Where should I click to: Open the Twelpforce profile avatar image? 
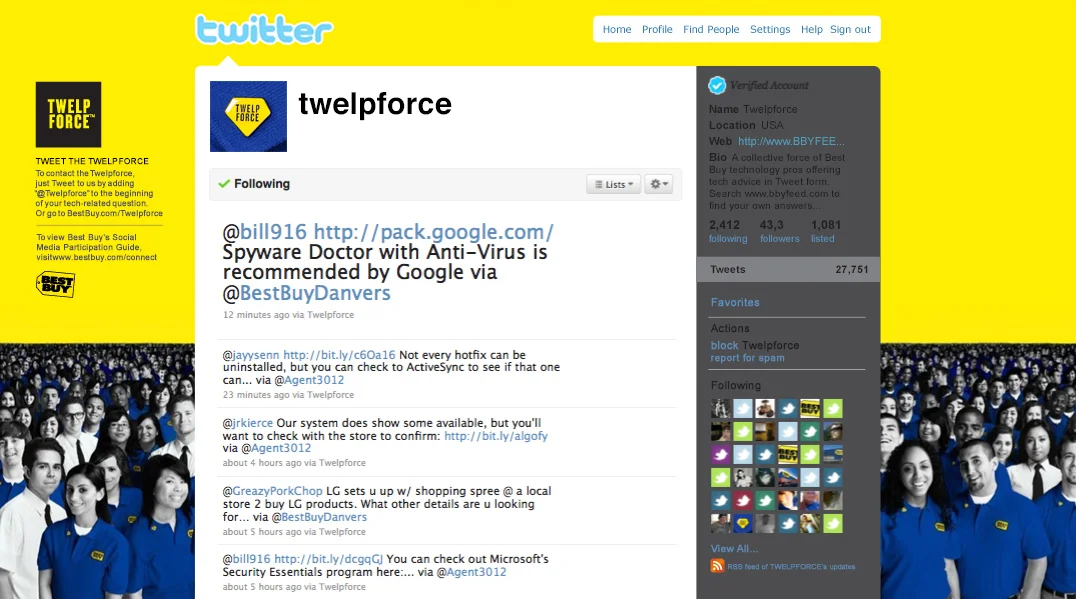point(248,116)
